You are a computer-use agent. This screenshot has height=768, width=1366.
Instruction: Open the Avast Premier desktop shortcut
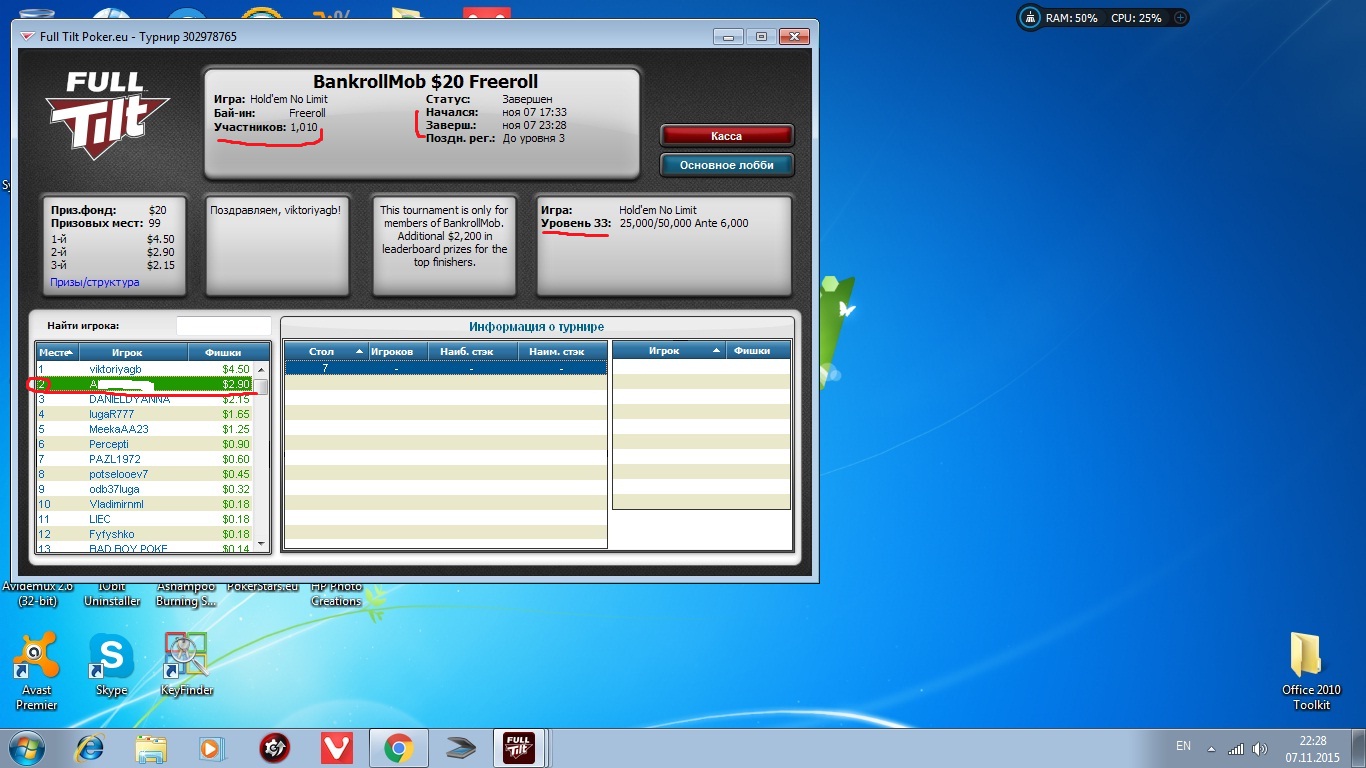tap(36, 671)
